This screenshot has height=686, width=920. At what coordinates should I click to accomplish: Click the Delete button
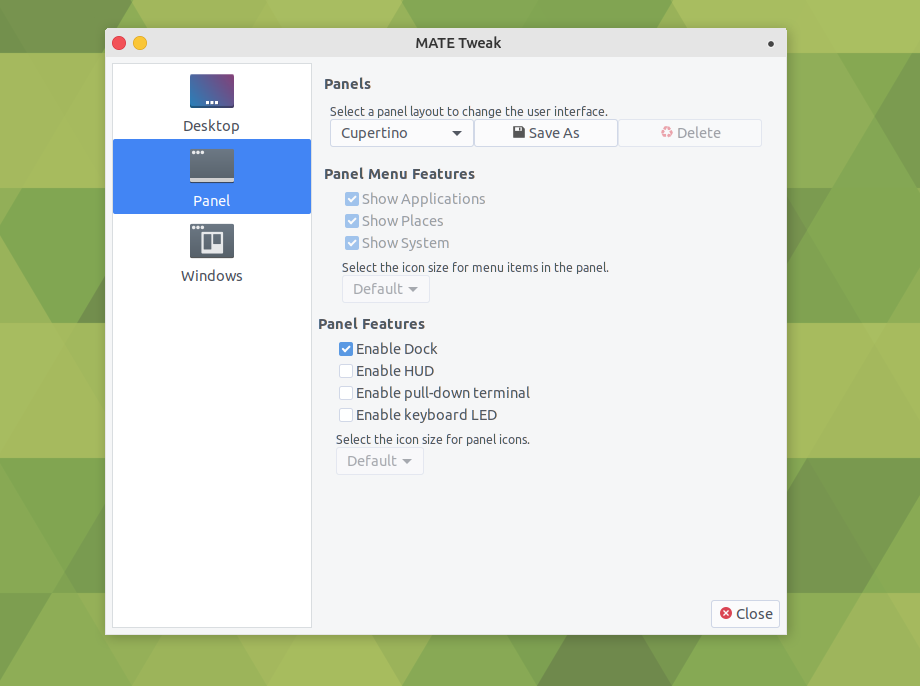(689, 133)
